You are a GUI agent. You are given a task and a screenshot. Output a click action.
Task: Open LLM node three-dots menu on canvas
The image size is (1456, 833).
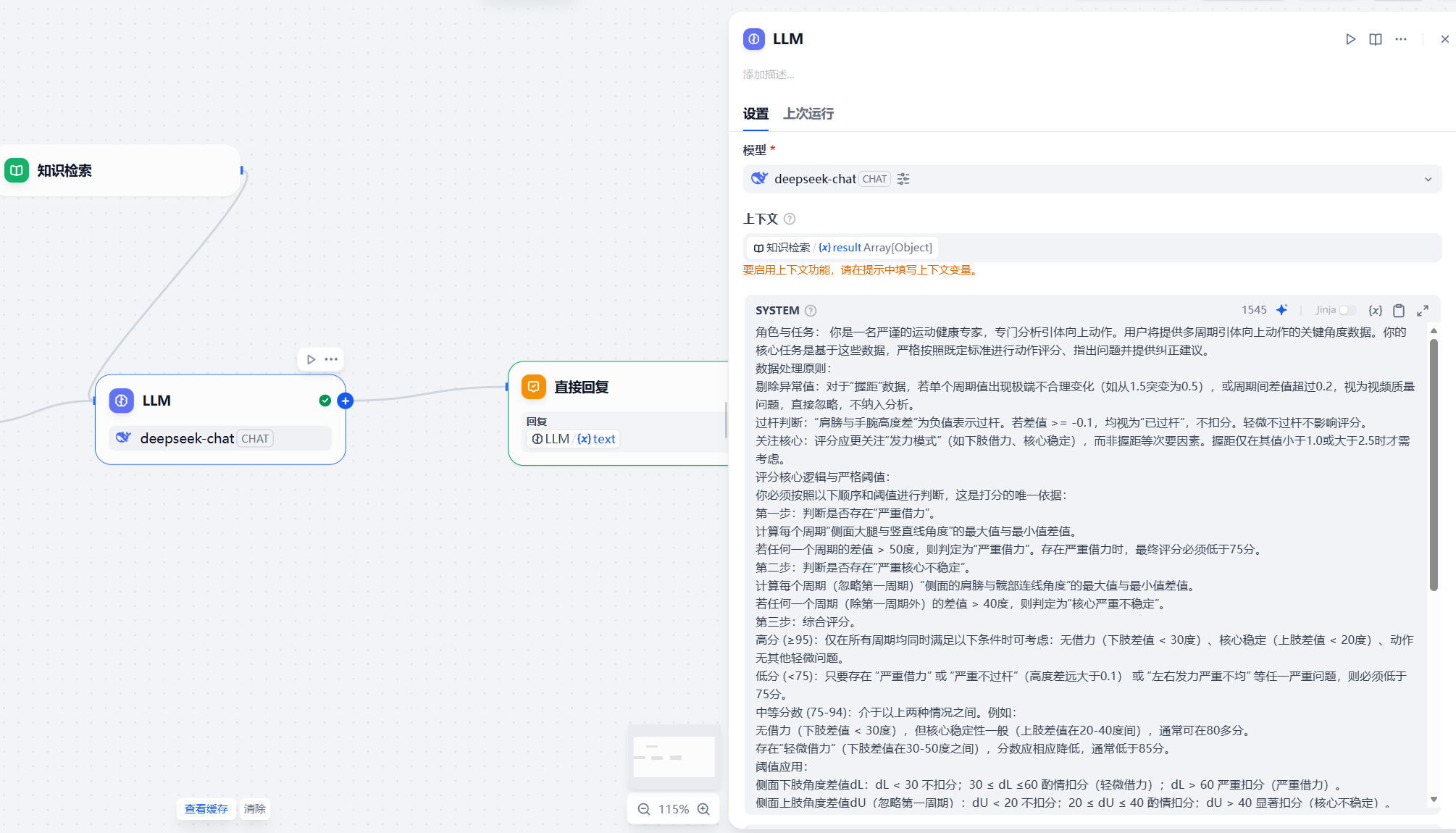tap(332, 359)
